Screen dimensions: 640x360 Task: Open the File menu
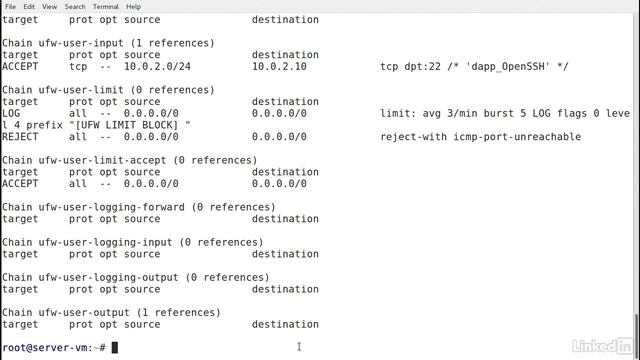(x=10, y=7)
